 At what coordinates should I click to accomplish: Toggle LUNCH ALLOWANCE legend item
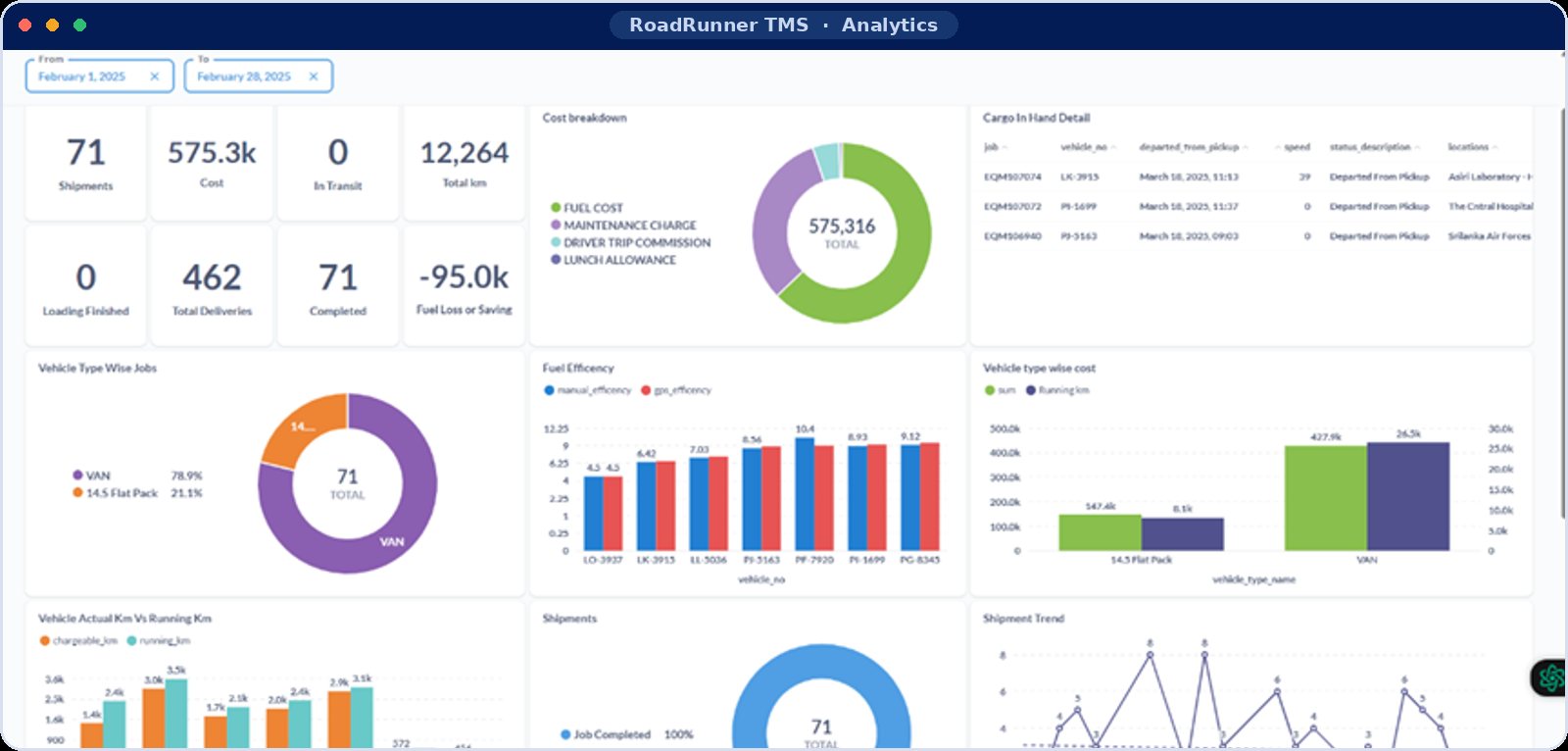pos(613,260)
